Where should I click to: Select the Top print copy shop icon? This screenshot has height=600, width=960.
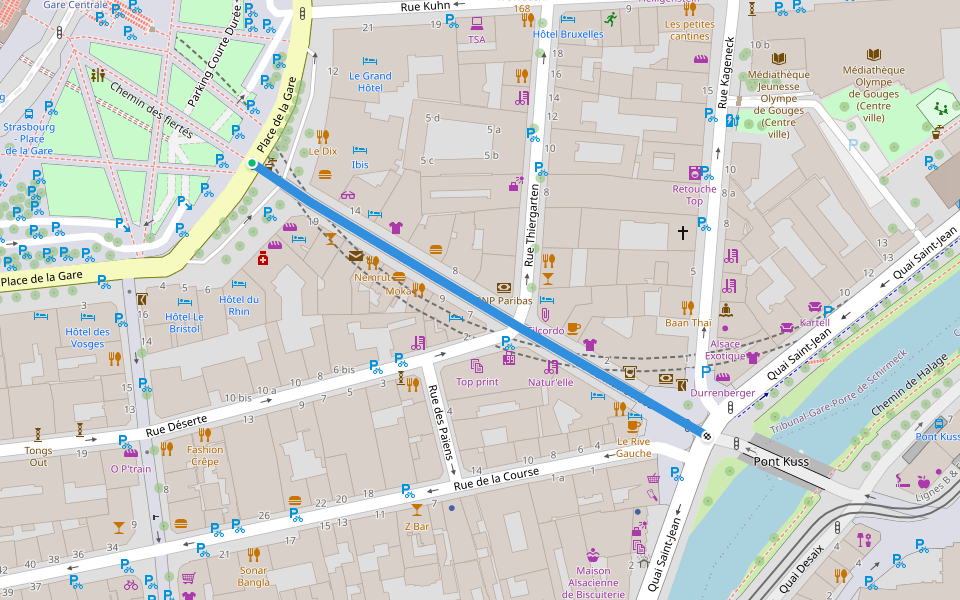pyautogui.click(x=477, y=365)
